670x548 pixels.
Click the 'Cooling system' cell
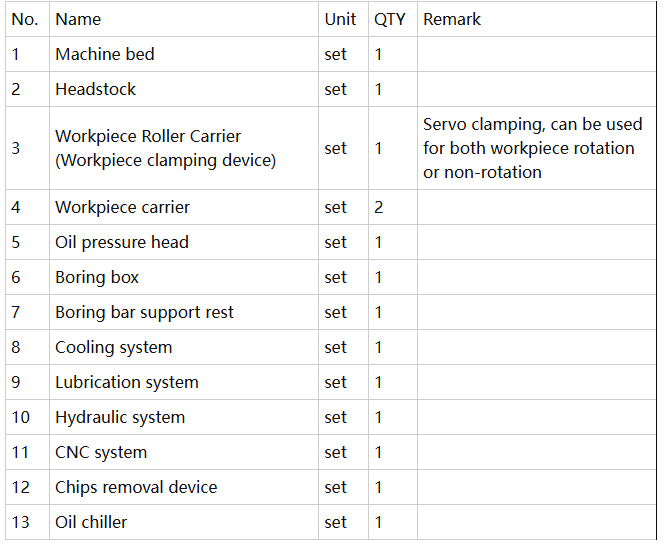pyautogui.click(x=184, y=348)
